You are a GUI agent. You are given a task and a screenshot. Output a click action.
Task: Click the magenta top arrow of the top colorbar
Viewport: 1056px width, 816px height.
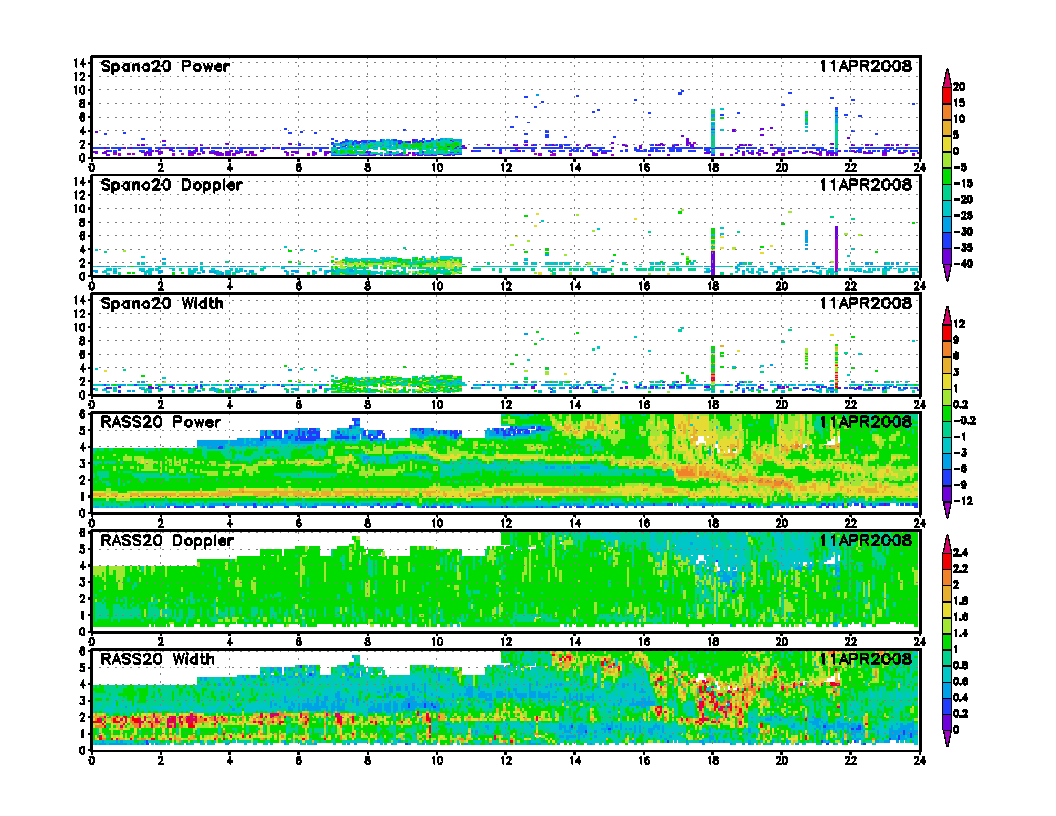[947, 78]
